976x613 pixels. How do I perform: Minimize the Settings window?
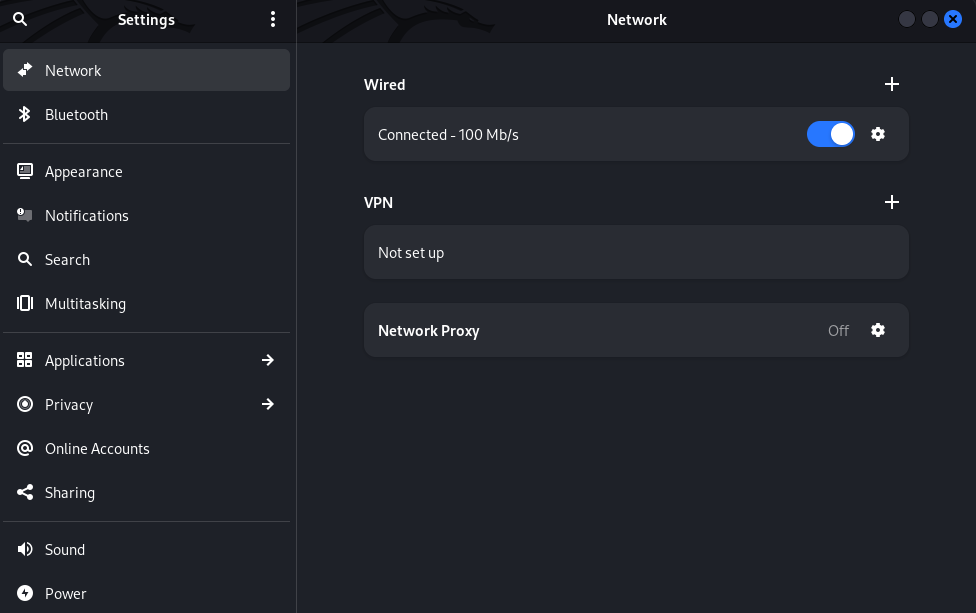906,19
